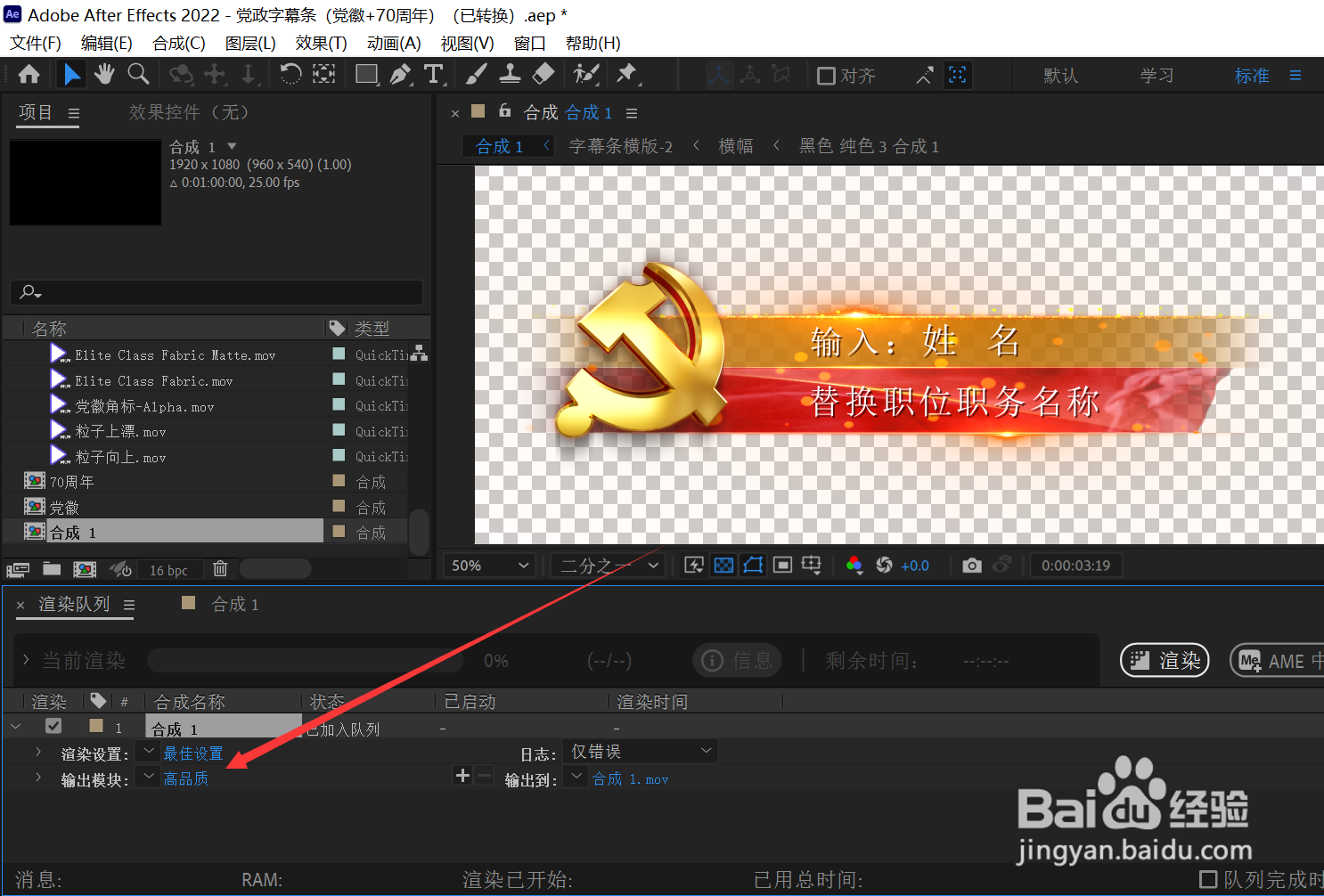Click label color swatch of 党徽 item
The width and height of the screenshot is (1324, 896).
(339, 506)
